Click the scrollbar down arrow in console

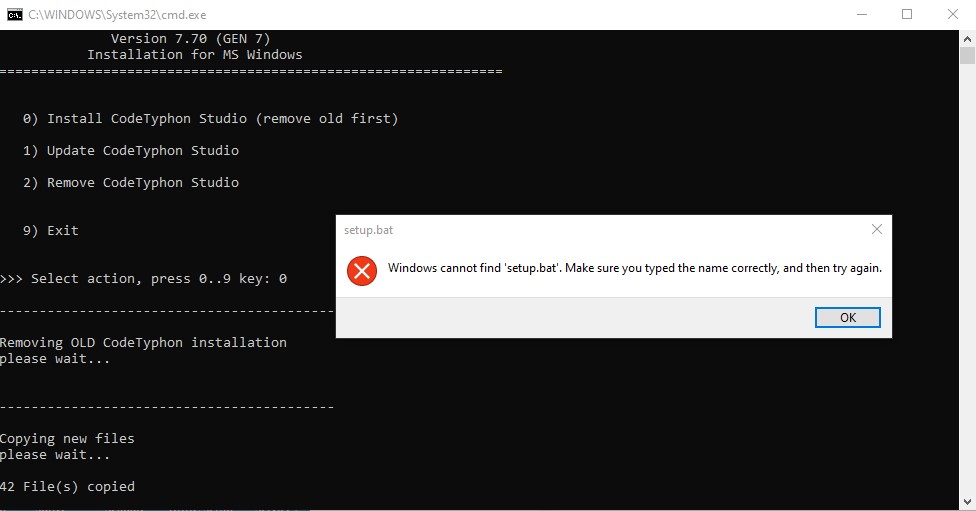point(967,502)
